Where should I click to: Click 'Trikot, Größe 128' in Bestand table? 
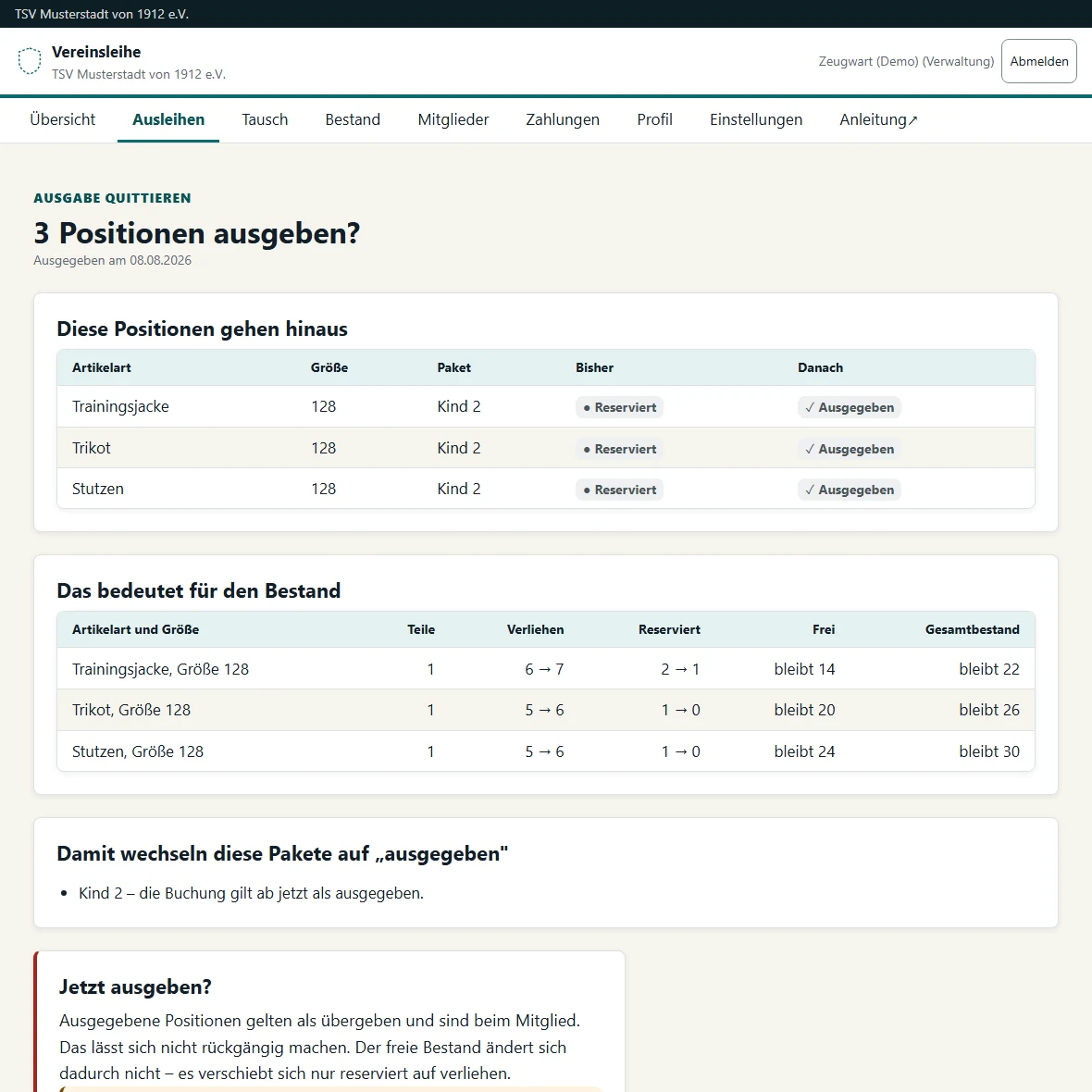point(131,710)
